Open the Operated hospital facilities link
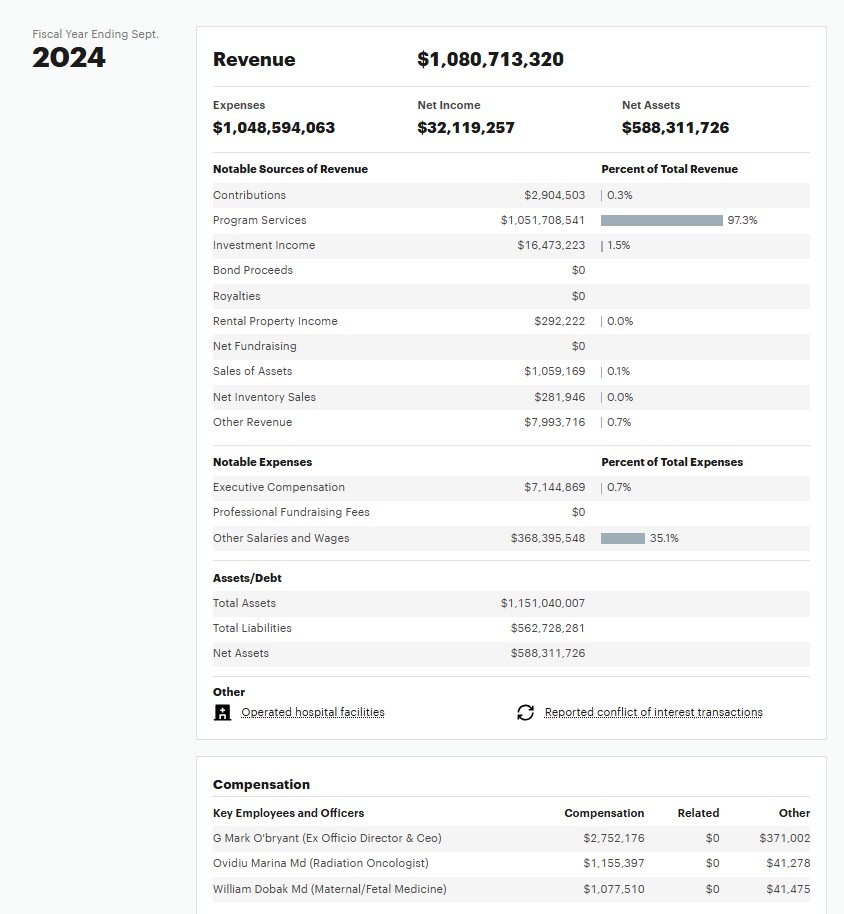This screenshot has height=914, width=844. (x=312, y=712)
